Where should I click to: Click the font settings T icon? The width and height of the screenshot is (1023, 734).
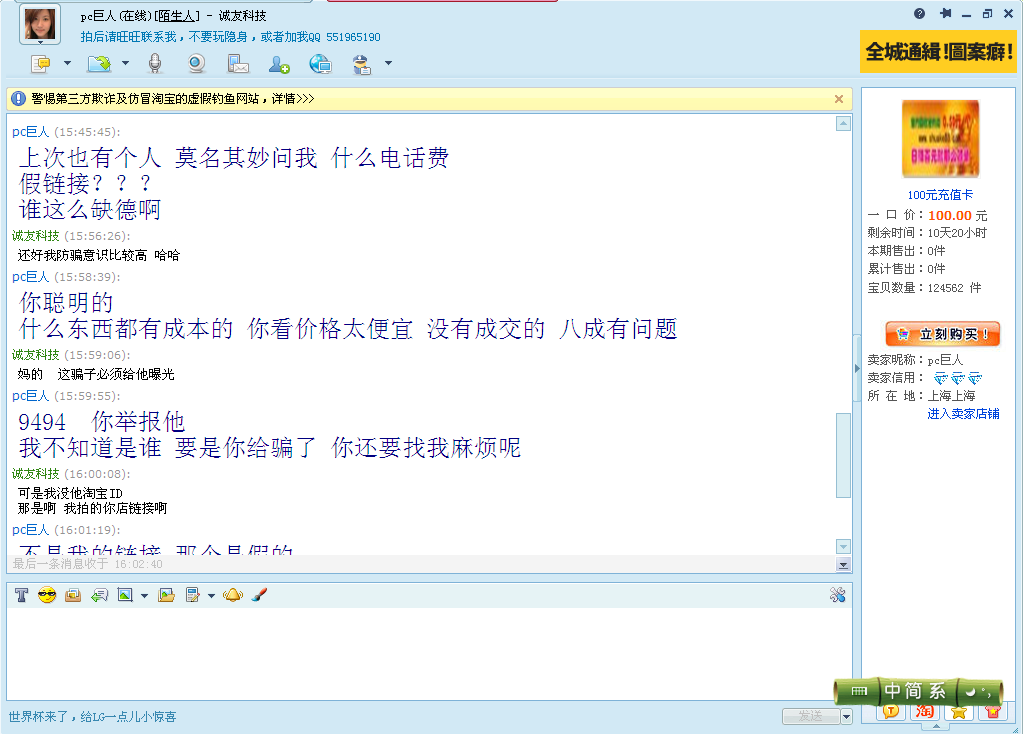pos(21,595)
